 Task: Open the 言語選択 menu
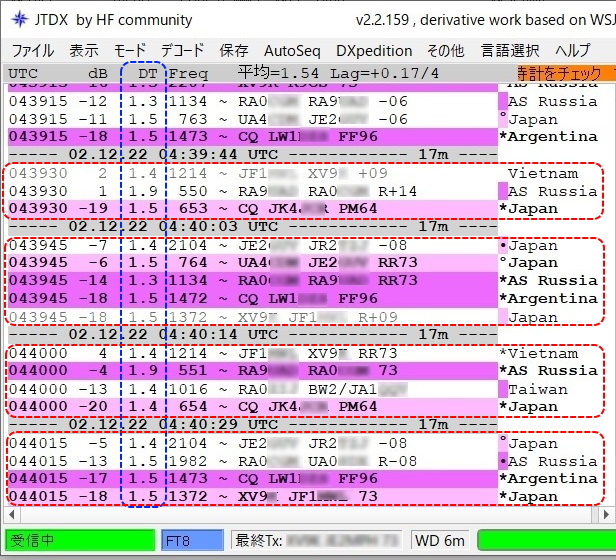[x=510, y=51]
